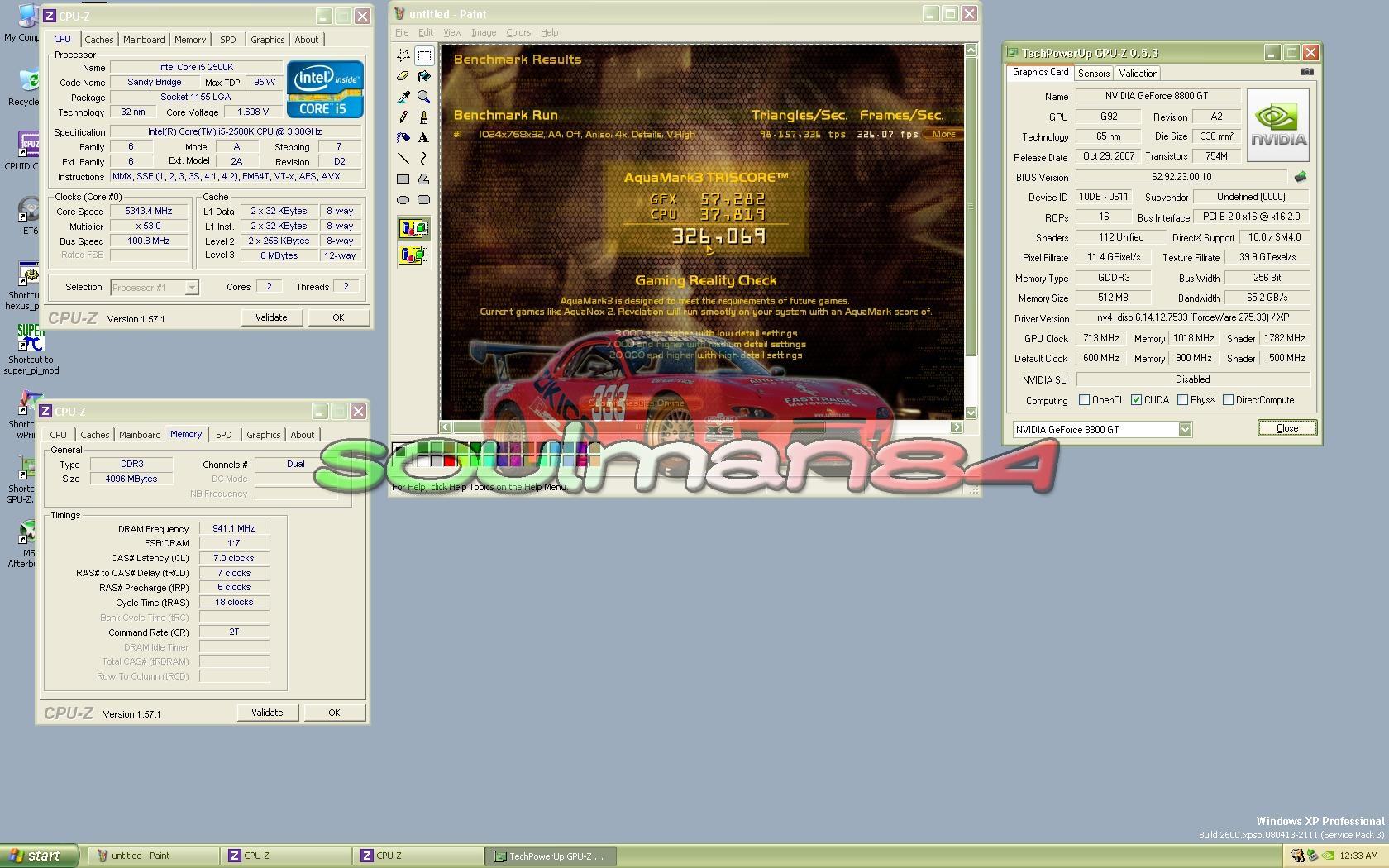Select the Rectangle shape tool
Viewport: 1389px width, 868px height.
pos(403,179)
